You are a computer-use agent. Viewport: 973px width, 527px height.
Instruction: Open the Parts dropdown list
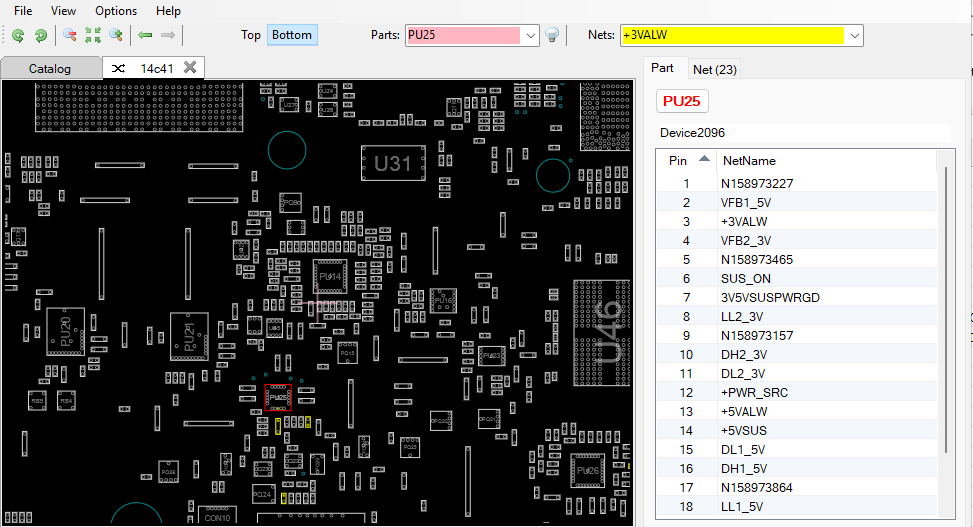point(531,35)
